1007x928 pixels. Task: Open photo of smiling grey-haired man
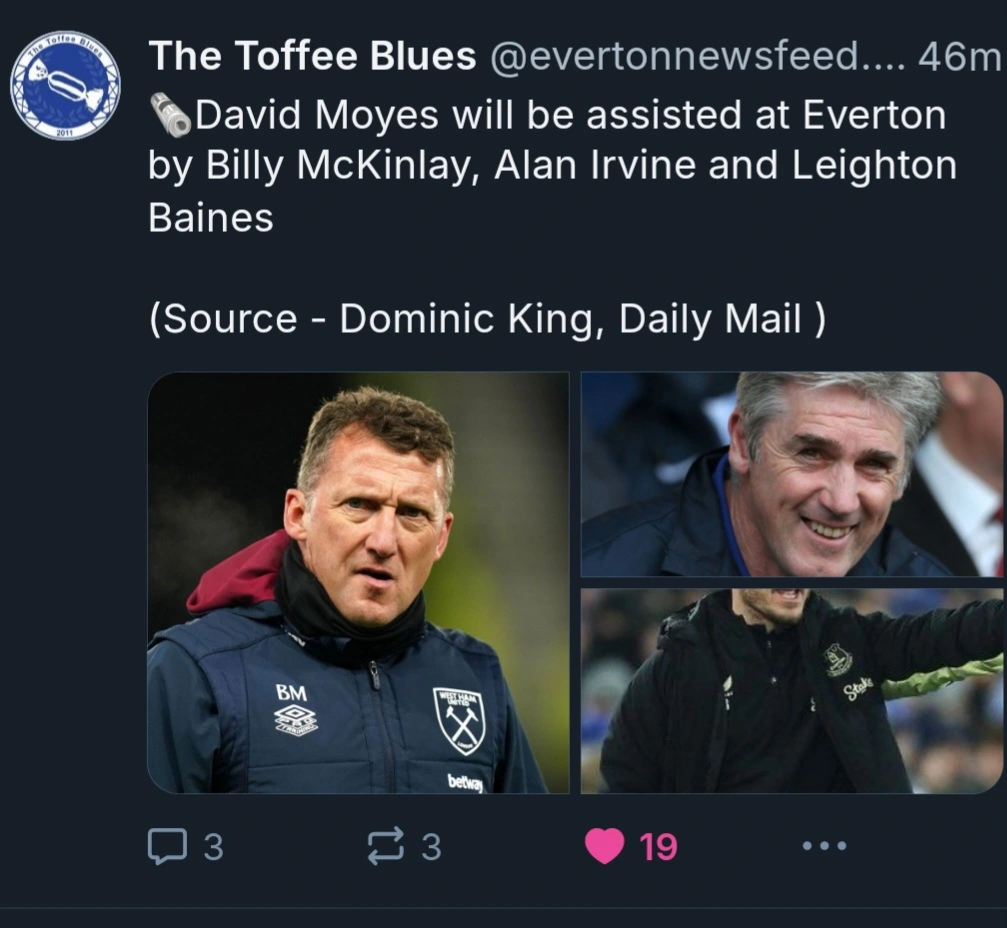[791, 474]
